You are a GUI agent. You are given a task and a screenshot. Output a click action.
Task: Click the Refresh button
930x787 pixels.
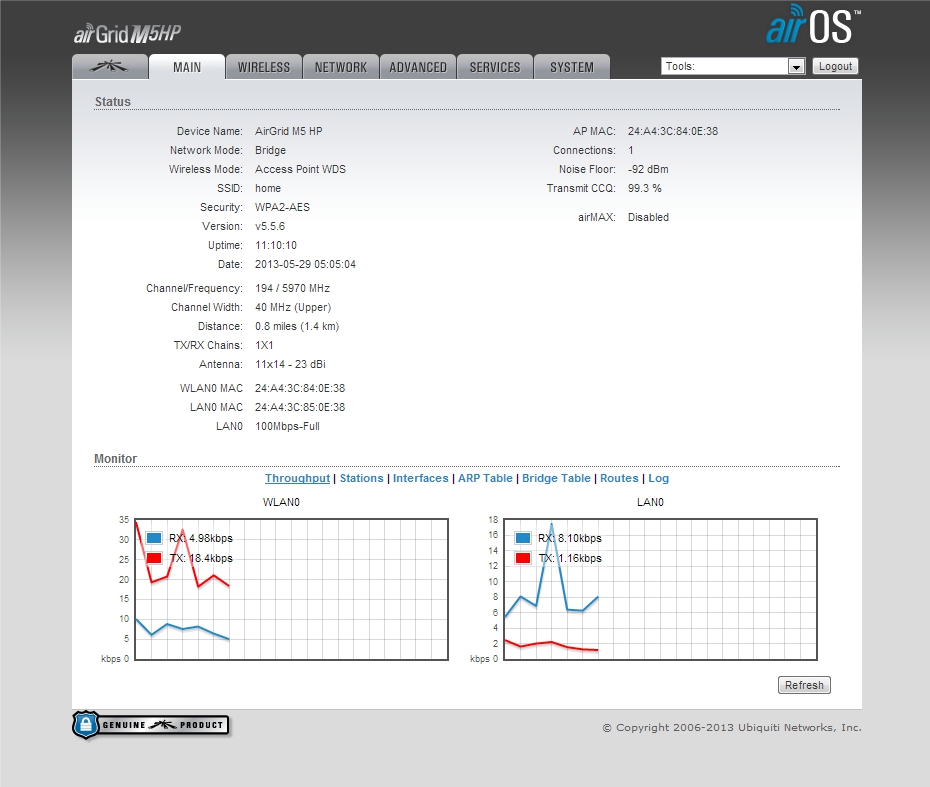804,685
